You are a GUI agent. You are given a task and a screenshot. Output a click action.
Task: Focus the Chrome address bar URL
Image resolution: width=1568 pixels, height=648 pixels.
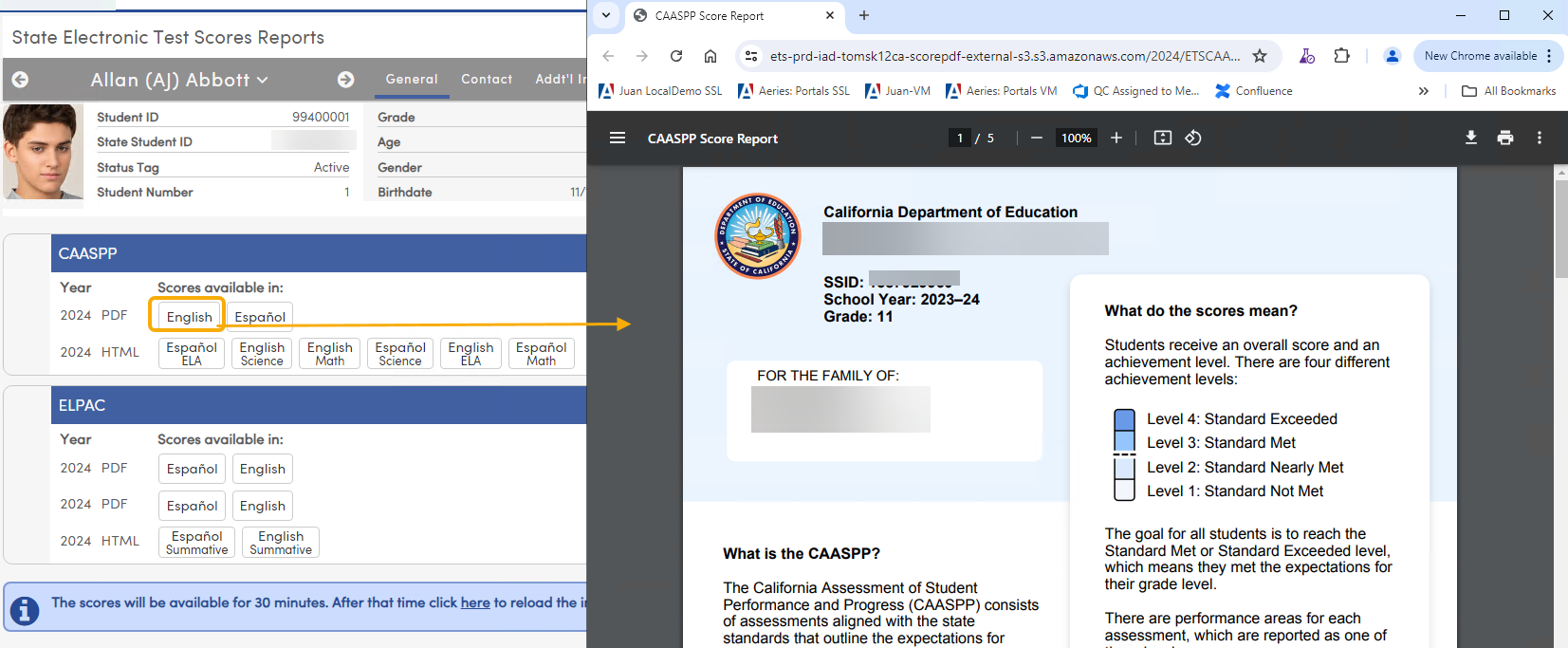(x=1005, y=56)
